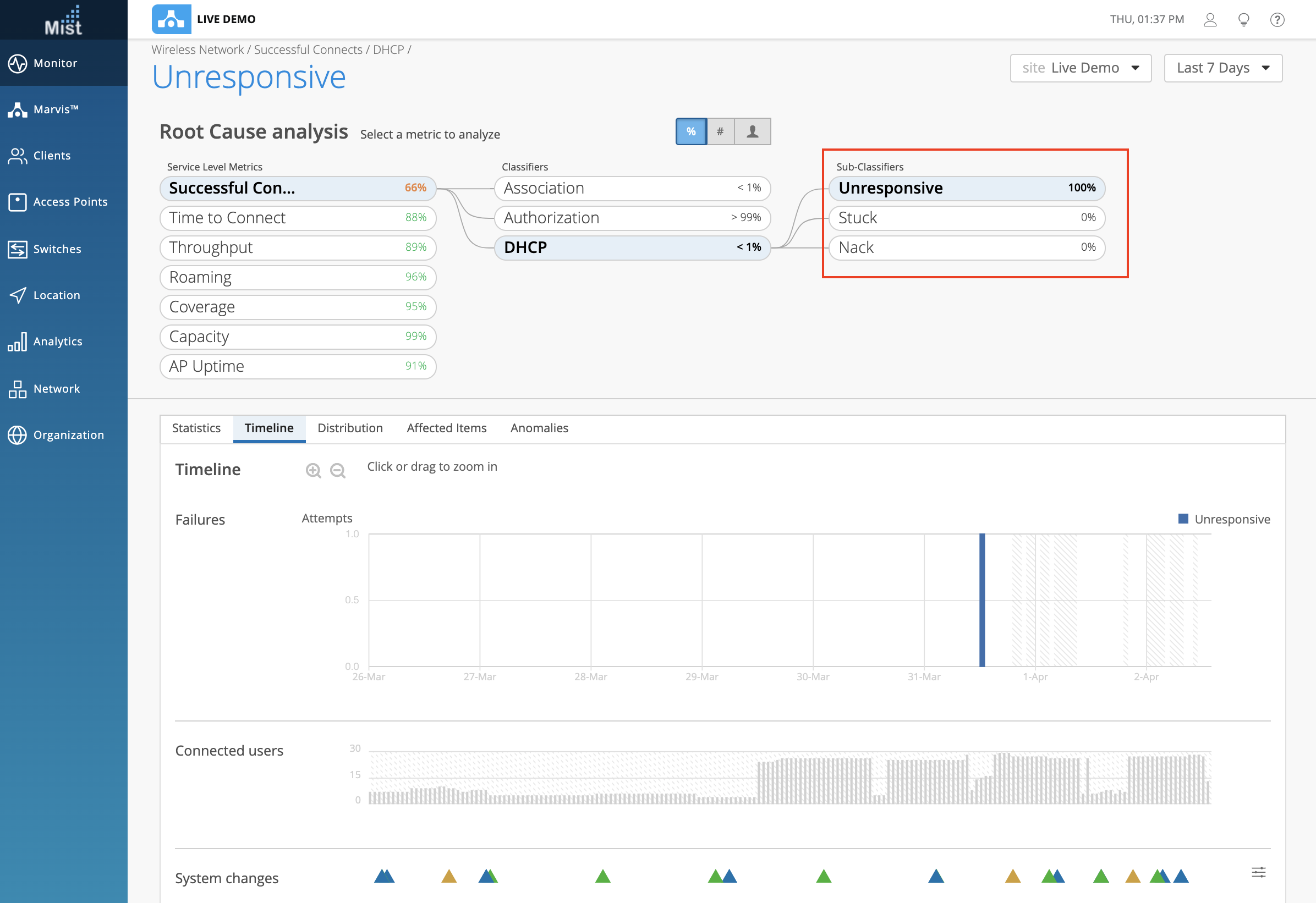Click the Switches sidebar icon
1316x903 pixels.
[17, 249]
